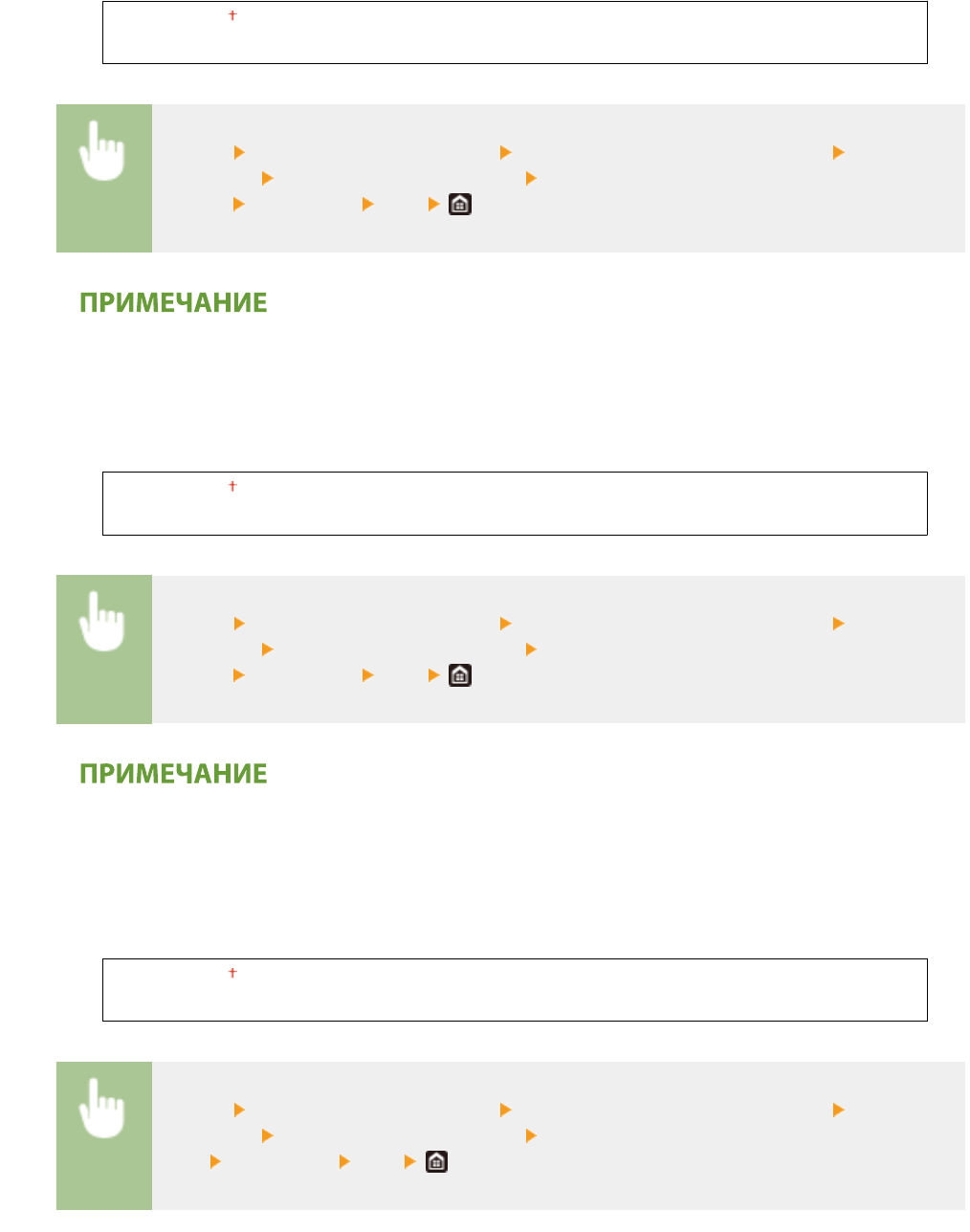Click the Home icon in third procedure panel
Image resolution: width=970 pixels, height=1232 pixels.
click(436, 1162)
